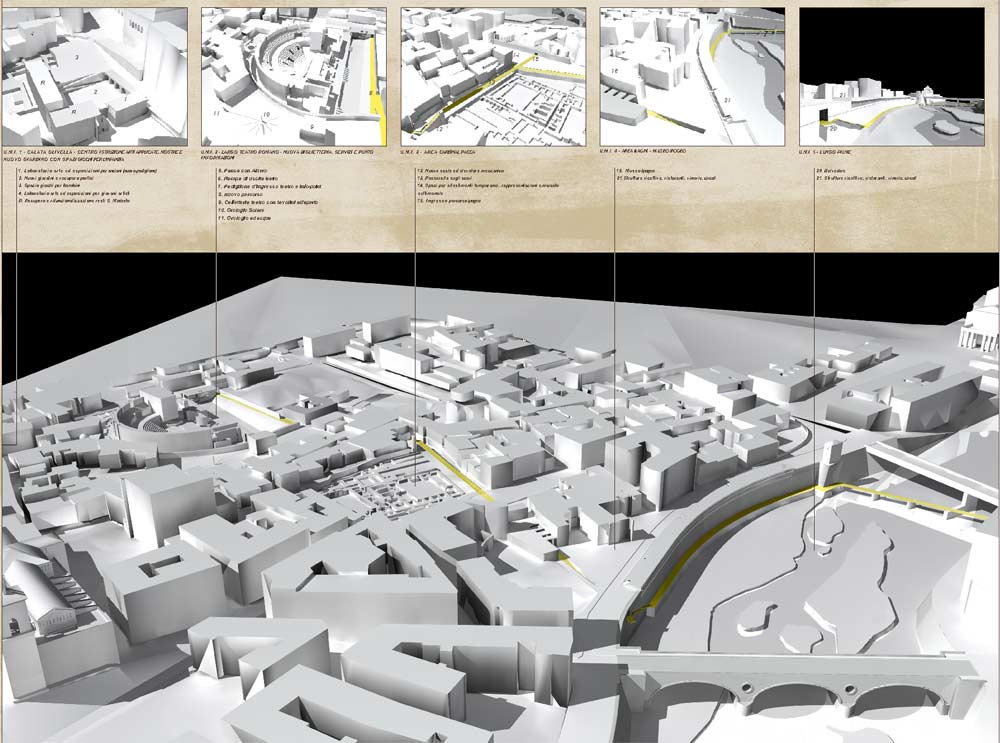1000x743 pixels.
Task: Open the U.M.I. 1 model thumbnail
Action: [x=94, y=76]
